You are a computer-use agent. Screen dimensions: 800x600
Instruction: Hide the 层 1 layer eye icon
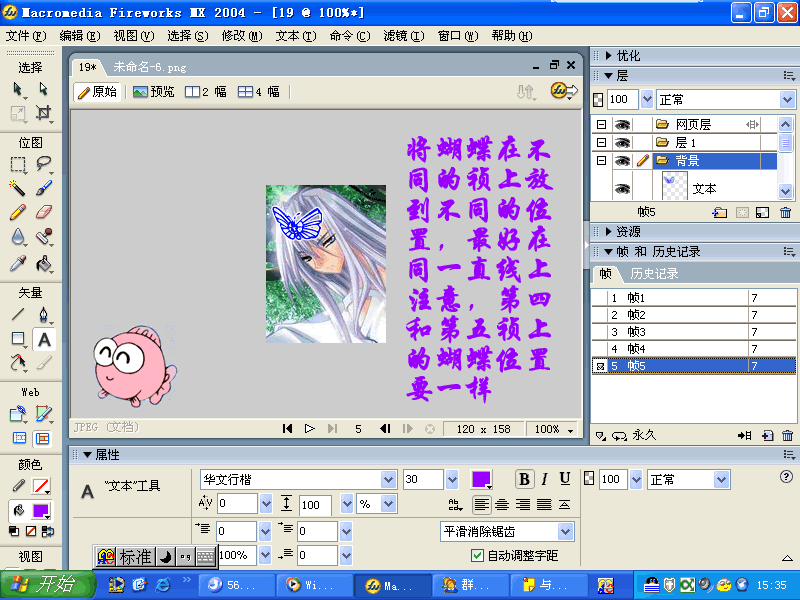coord(622,142)
